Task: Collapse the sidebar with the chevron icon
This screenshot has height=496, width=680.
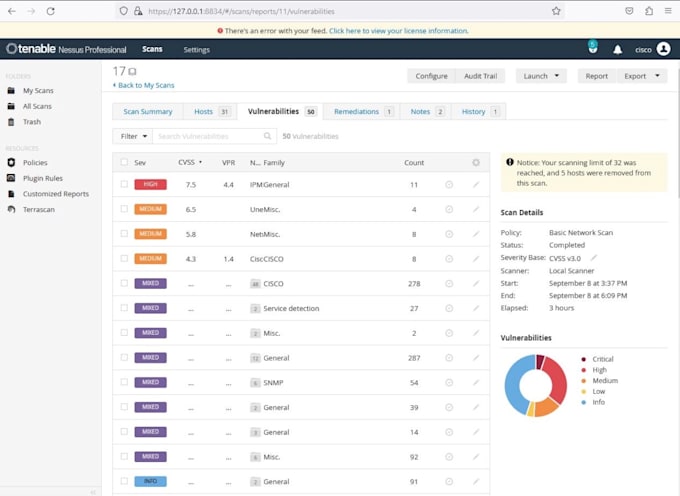Action: [x=93, y=492]
